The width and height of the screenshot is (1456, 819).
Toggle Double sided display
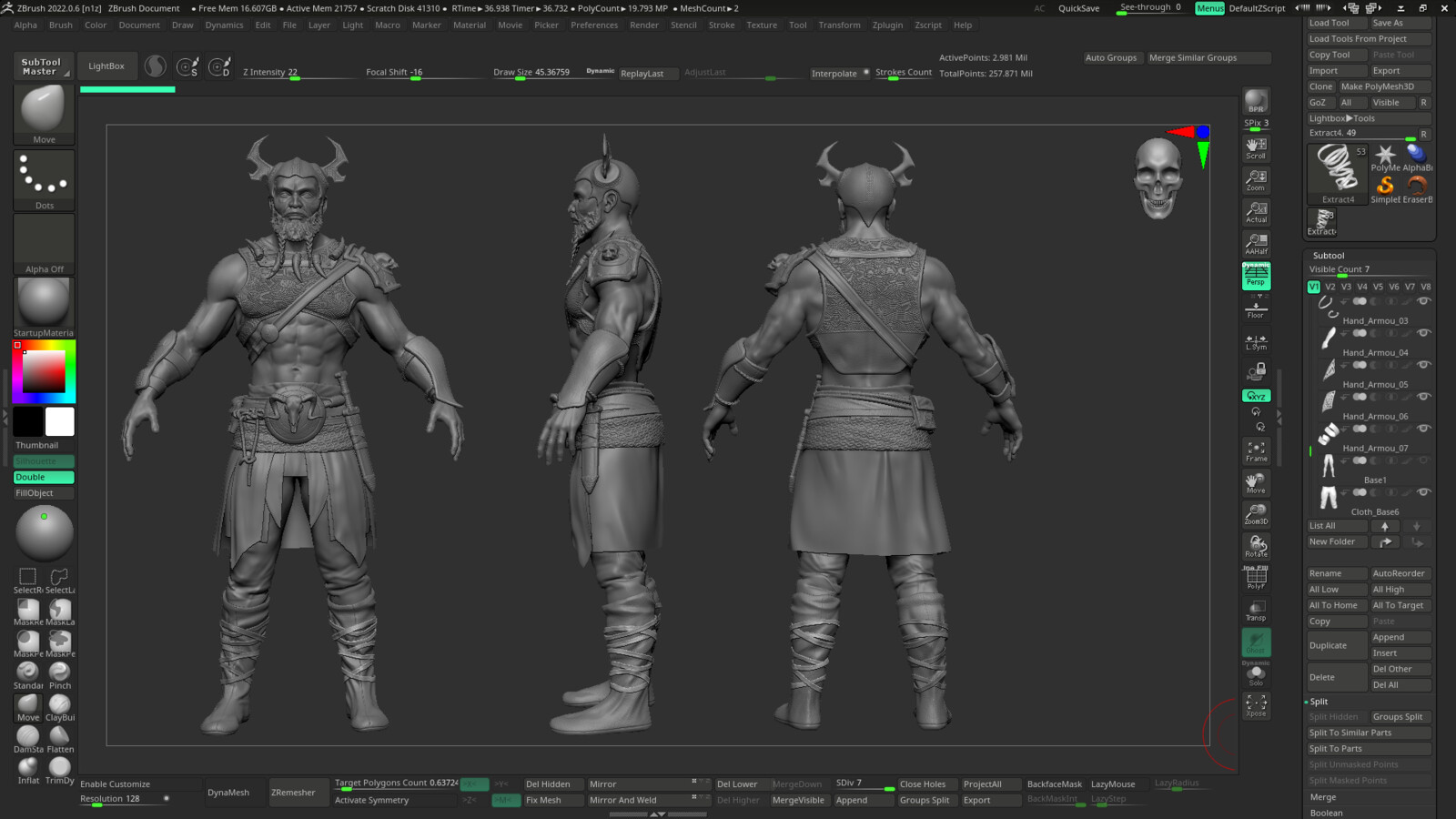coord(44,477)
